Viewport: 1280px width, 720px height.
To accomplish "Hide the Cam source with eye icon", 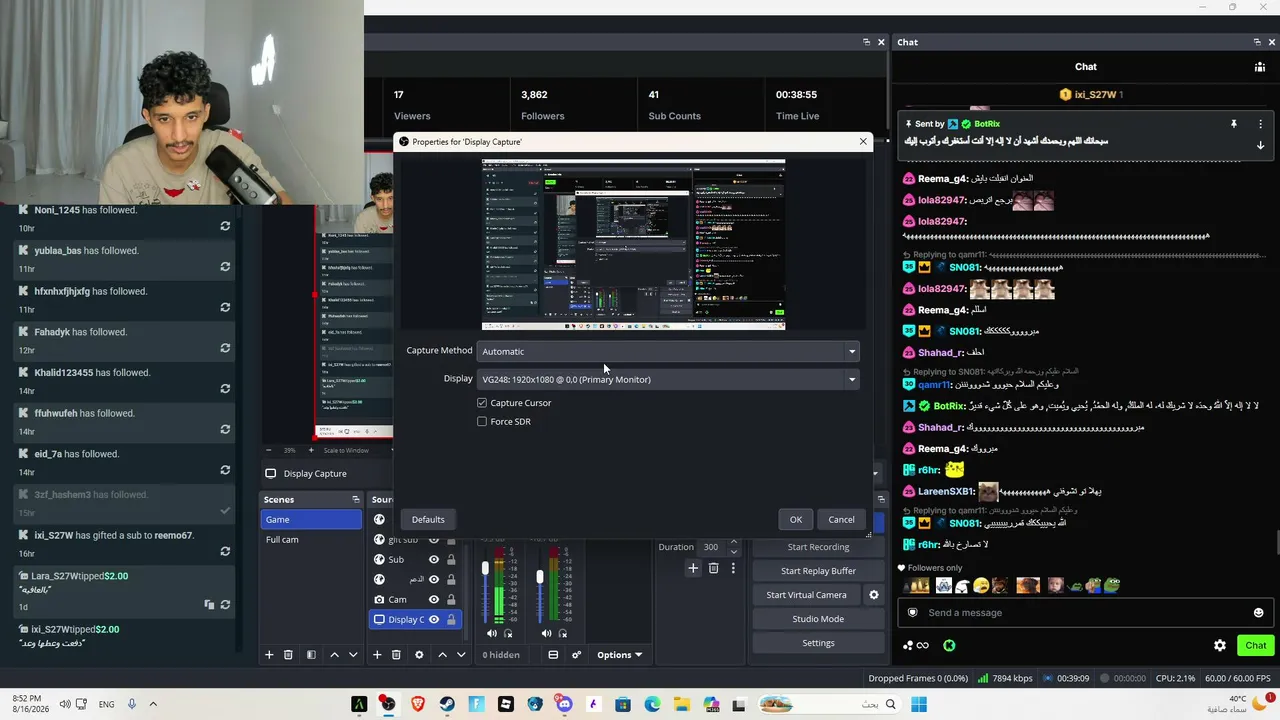I will (434, 600).
